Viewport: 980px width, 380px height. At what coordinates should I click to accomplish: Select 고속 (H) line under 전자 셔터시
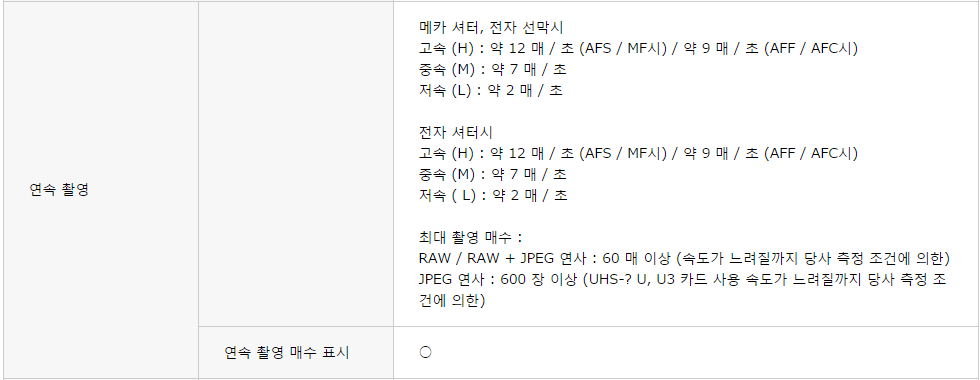(x=638, y=153)
